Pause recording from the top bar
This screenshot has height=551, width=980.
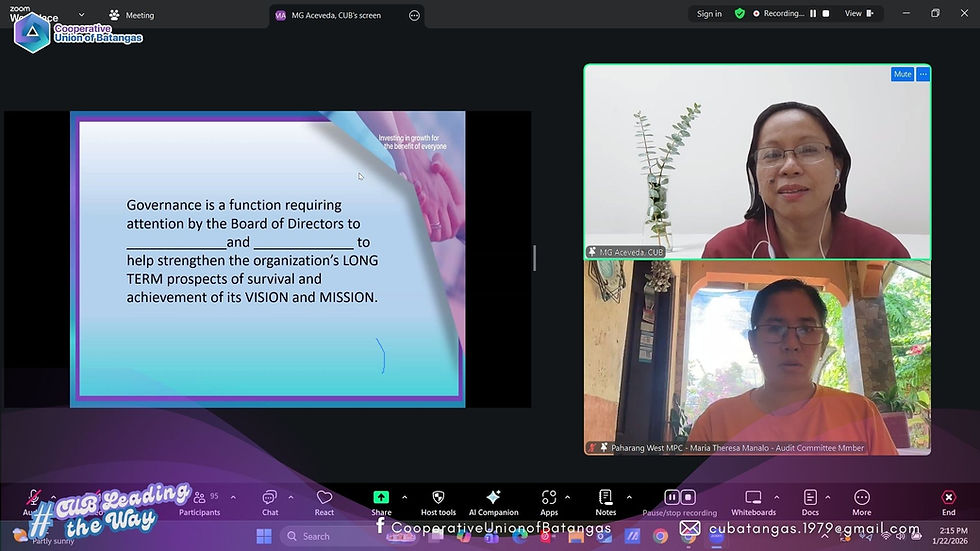[x=813, y=14]
